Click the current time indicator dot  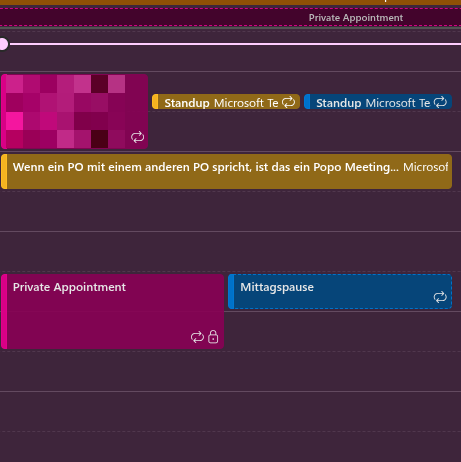3,44
